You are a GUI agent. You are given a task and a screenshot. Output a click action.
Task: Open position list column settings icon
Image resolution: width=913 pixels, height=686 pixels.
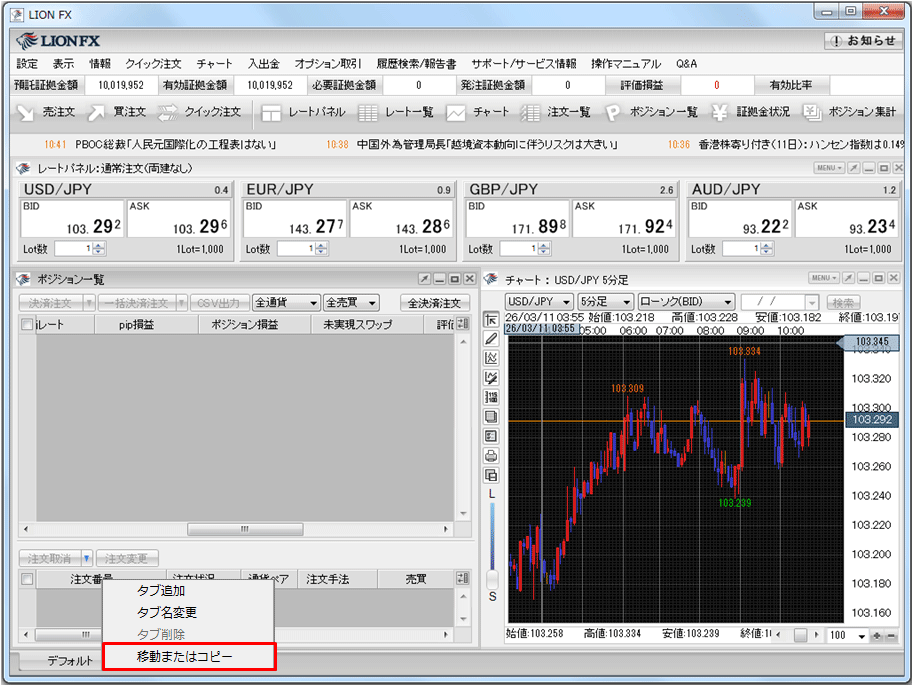[463, 324]
